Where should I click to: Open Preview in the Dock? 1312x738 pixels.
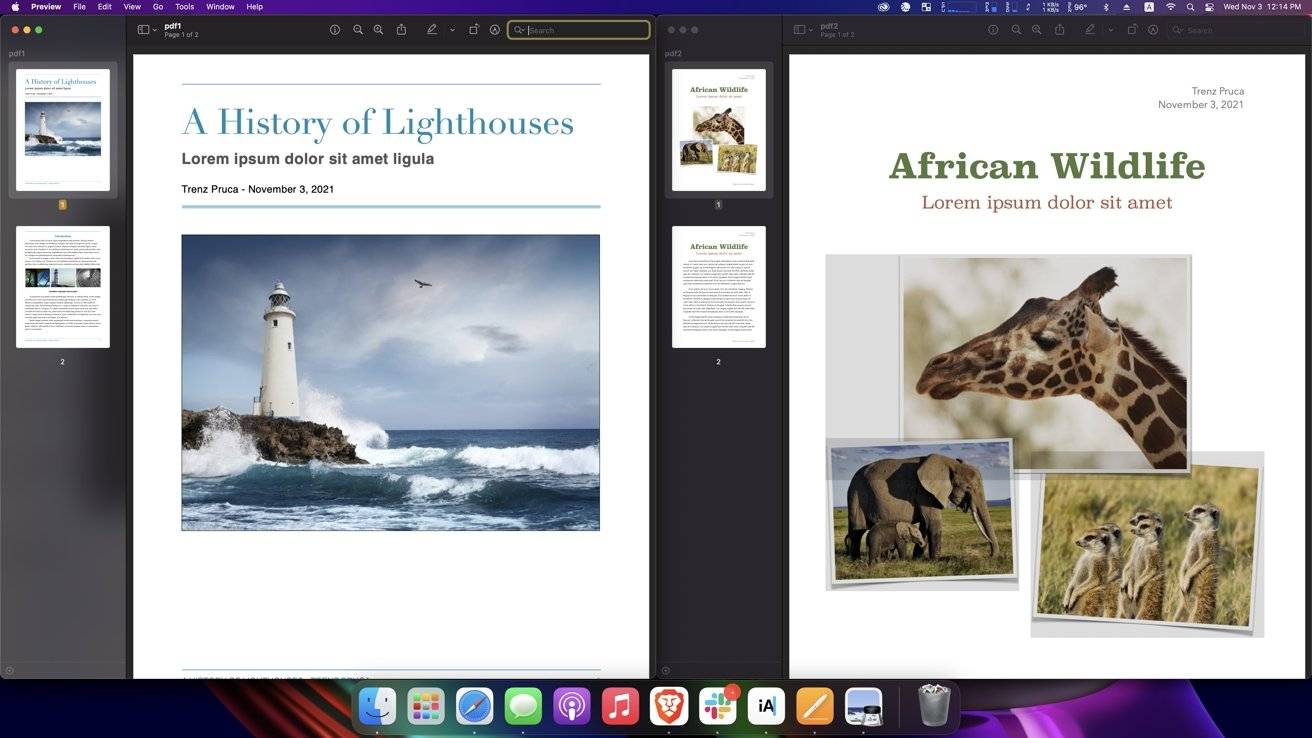(862, 706)
